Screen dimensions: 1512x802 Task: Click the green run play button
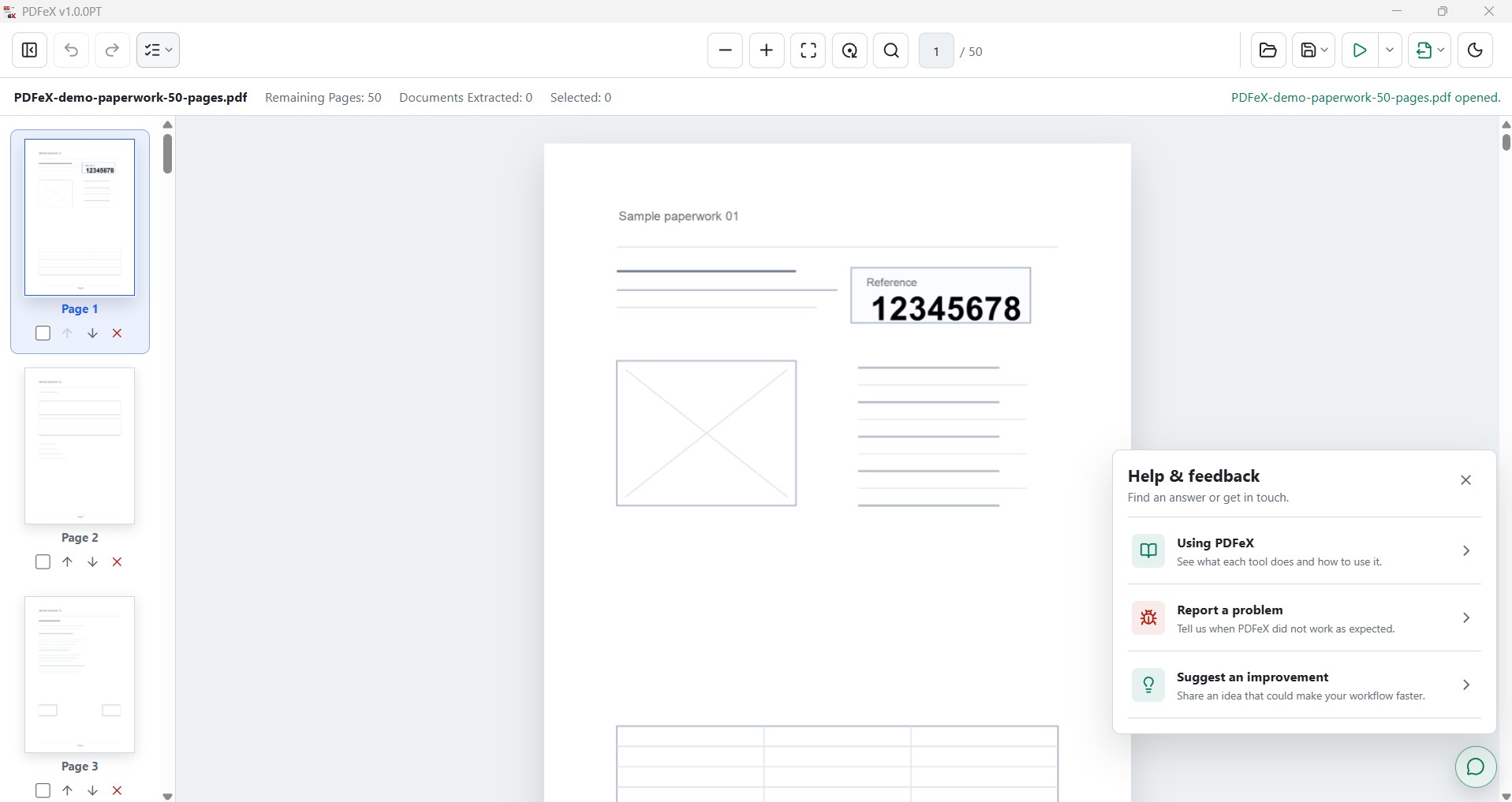[x=1360, y=50]
